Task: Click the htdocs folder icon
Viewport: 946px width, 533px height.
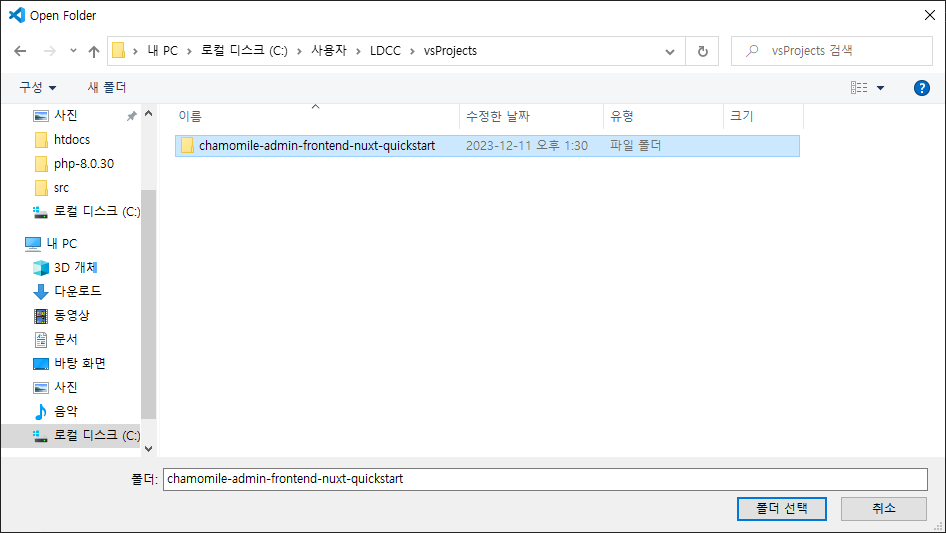Action: (41, 140)
